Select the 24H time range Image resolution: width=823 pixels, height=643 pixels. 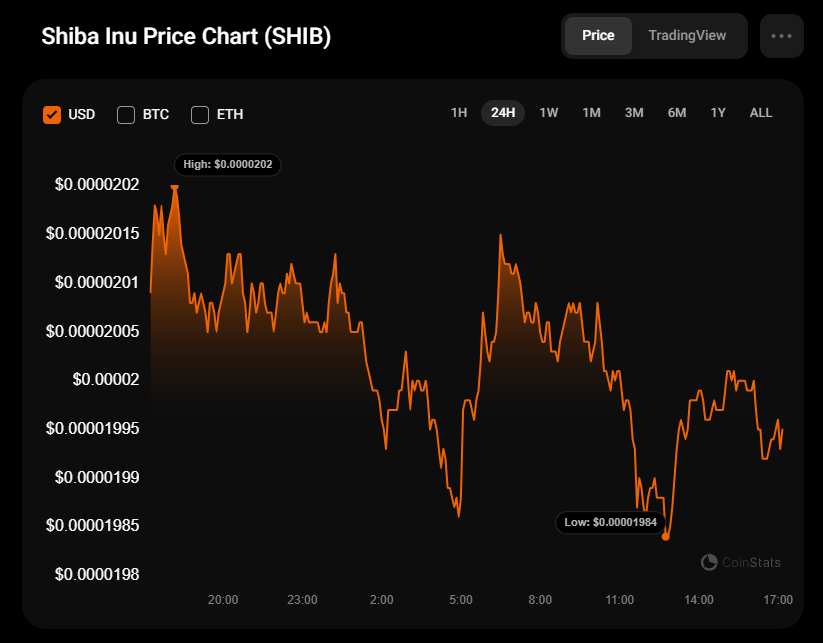click(503, 112)
